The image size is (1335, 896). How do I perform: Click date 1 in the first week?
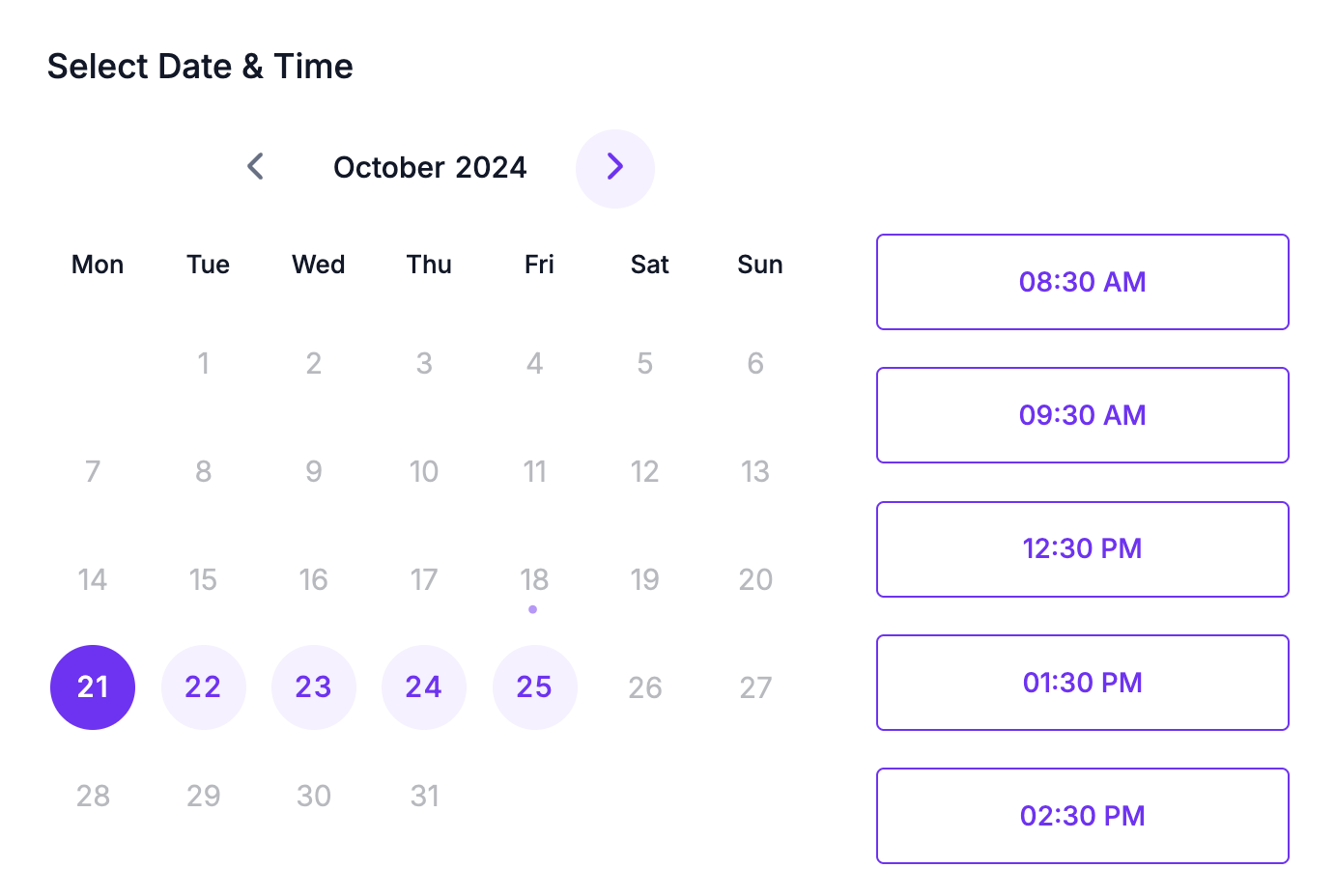coord(203,363)
